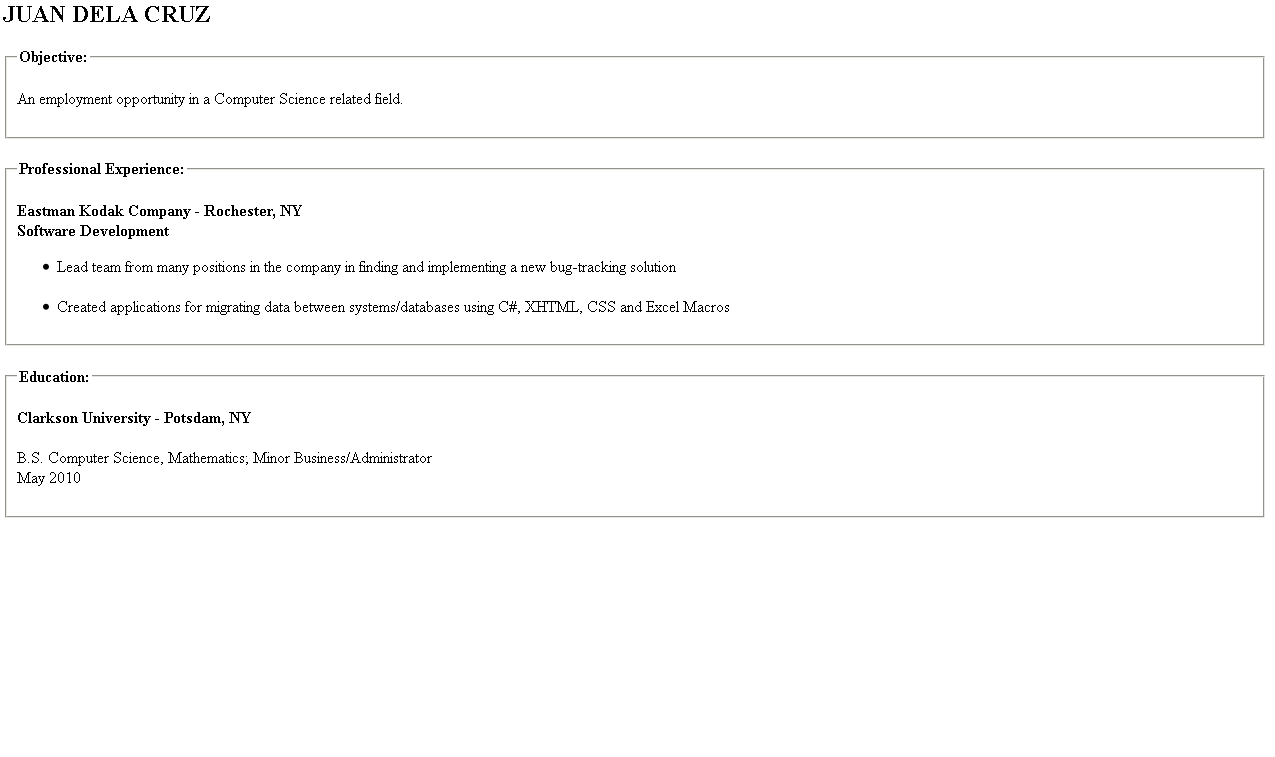Click Clarkson University - Potsdam, NY
The image size is (1275, 757).
click(x=134, y=418)
